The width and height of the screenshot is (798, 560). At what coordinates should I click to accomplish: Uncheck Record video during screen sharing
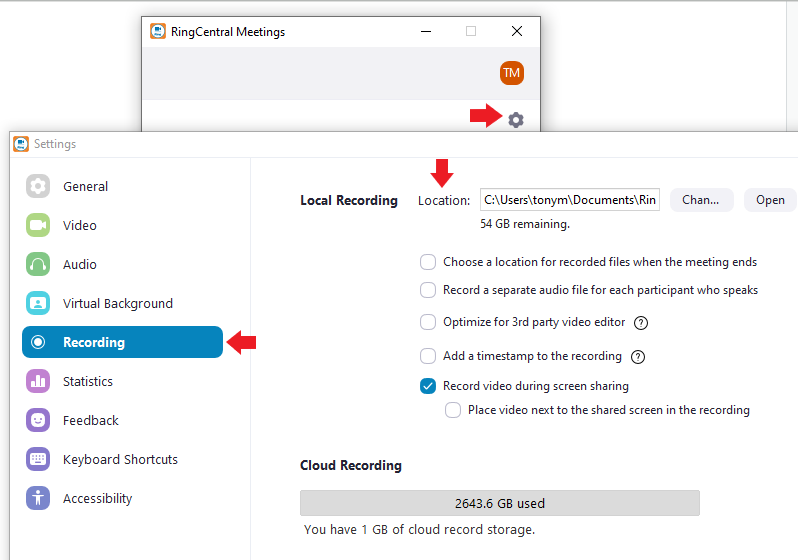(x=428, y=386)
